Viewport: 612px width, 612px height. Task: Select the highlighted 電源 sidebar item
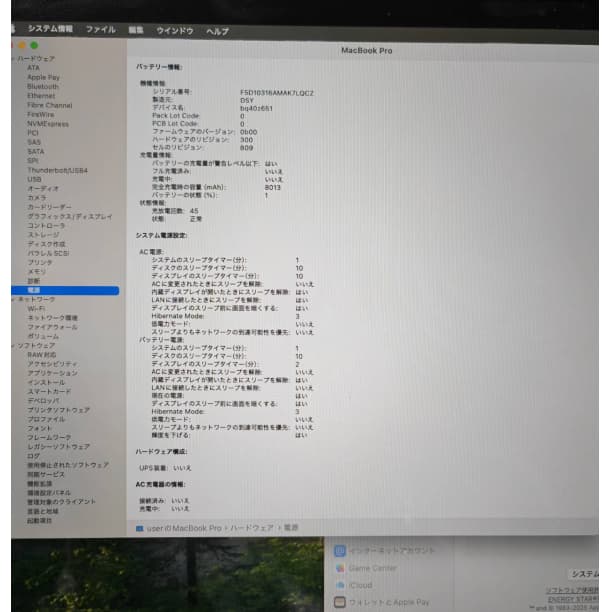65,290
